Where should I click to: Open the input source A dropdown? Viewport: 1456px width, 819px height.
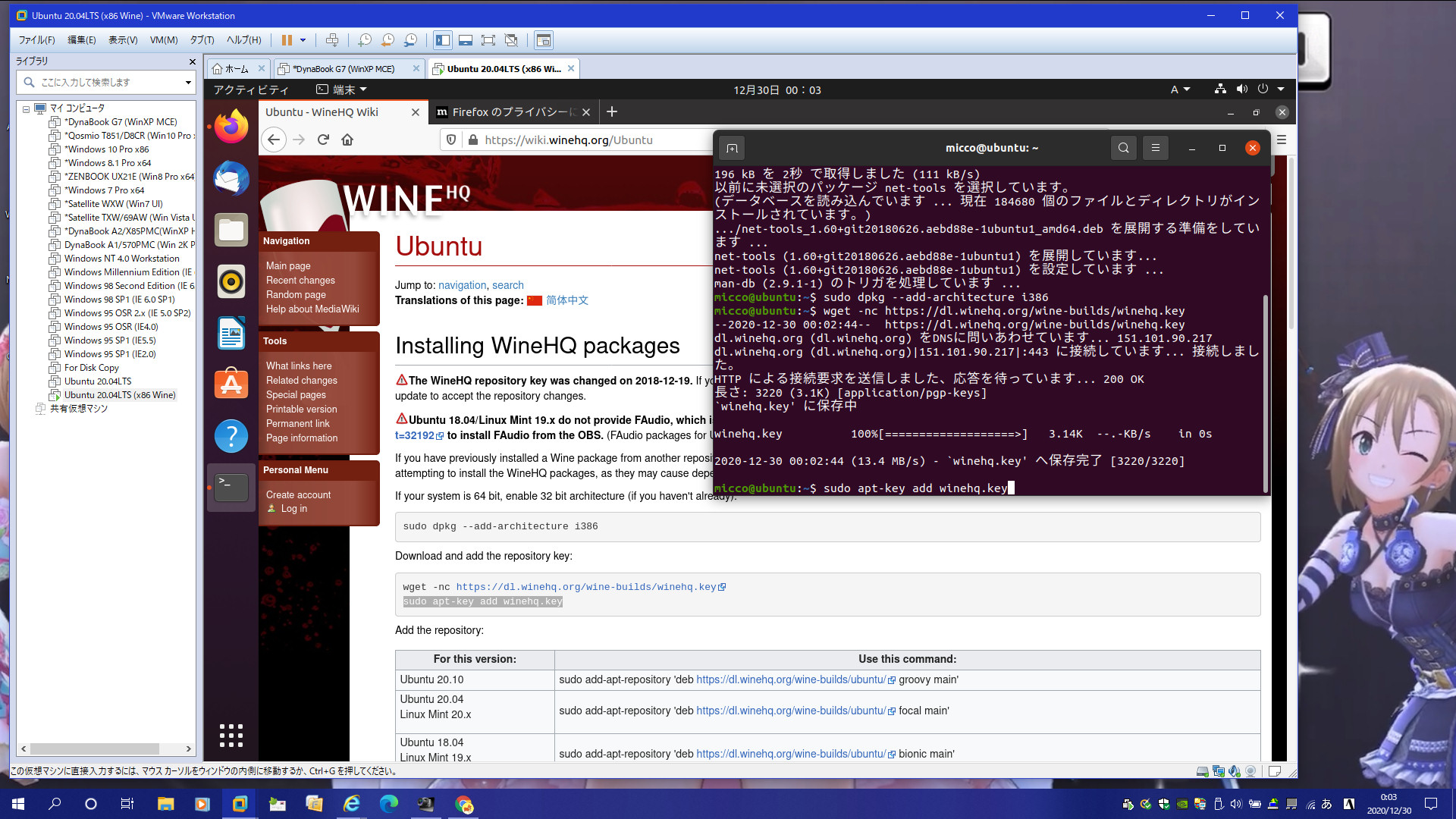(1181, 89)
